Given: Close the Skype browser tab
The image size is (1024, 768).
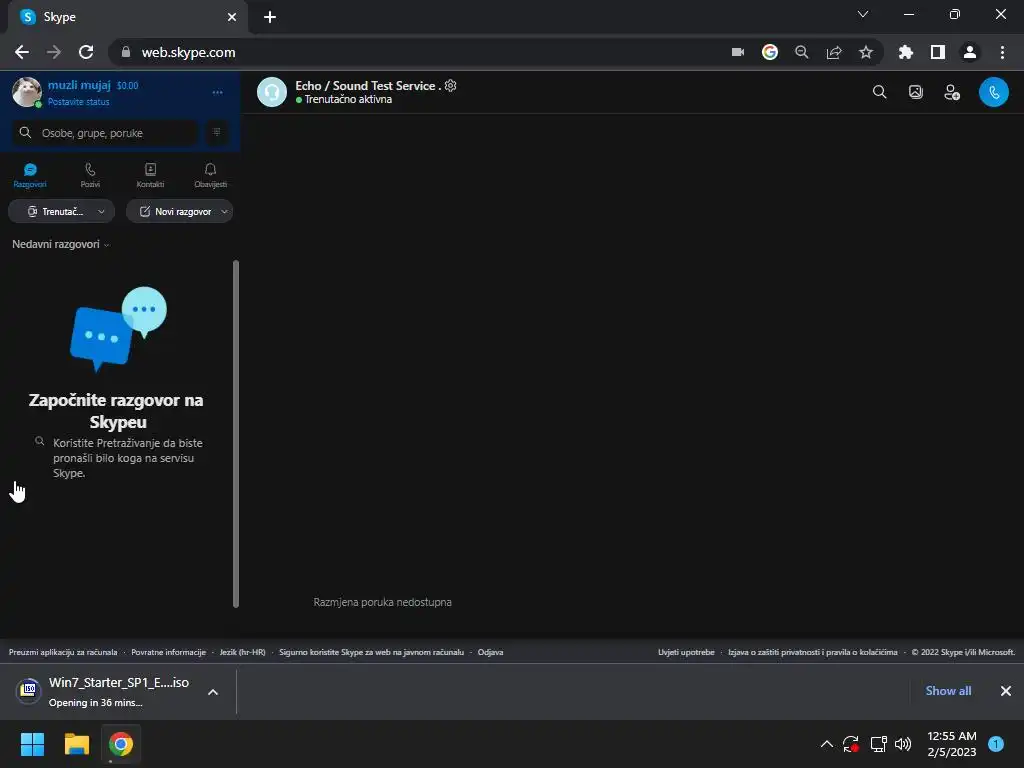Looking at the screenshot, I should (x=232, y=17).
